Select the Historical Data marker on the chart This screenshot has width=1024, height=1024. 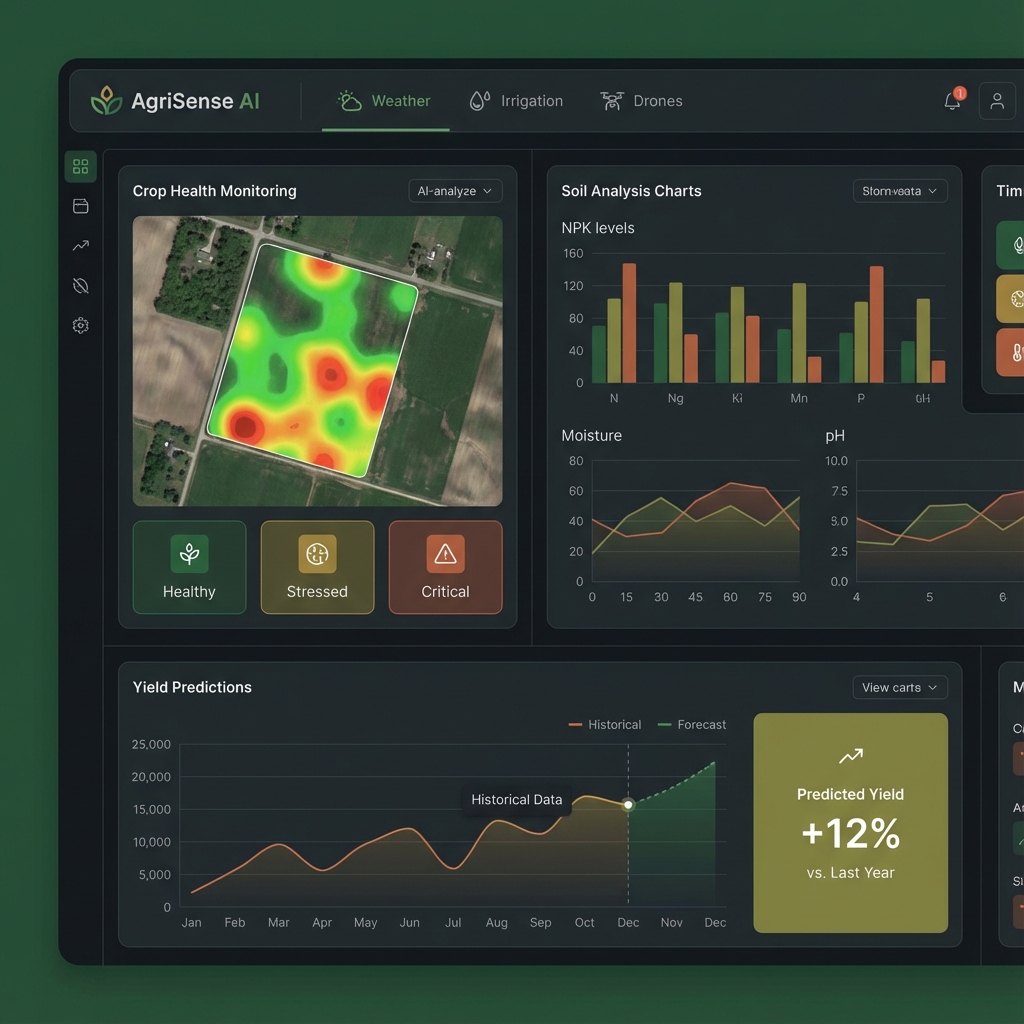point(628,804)
